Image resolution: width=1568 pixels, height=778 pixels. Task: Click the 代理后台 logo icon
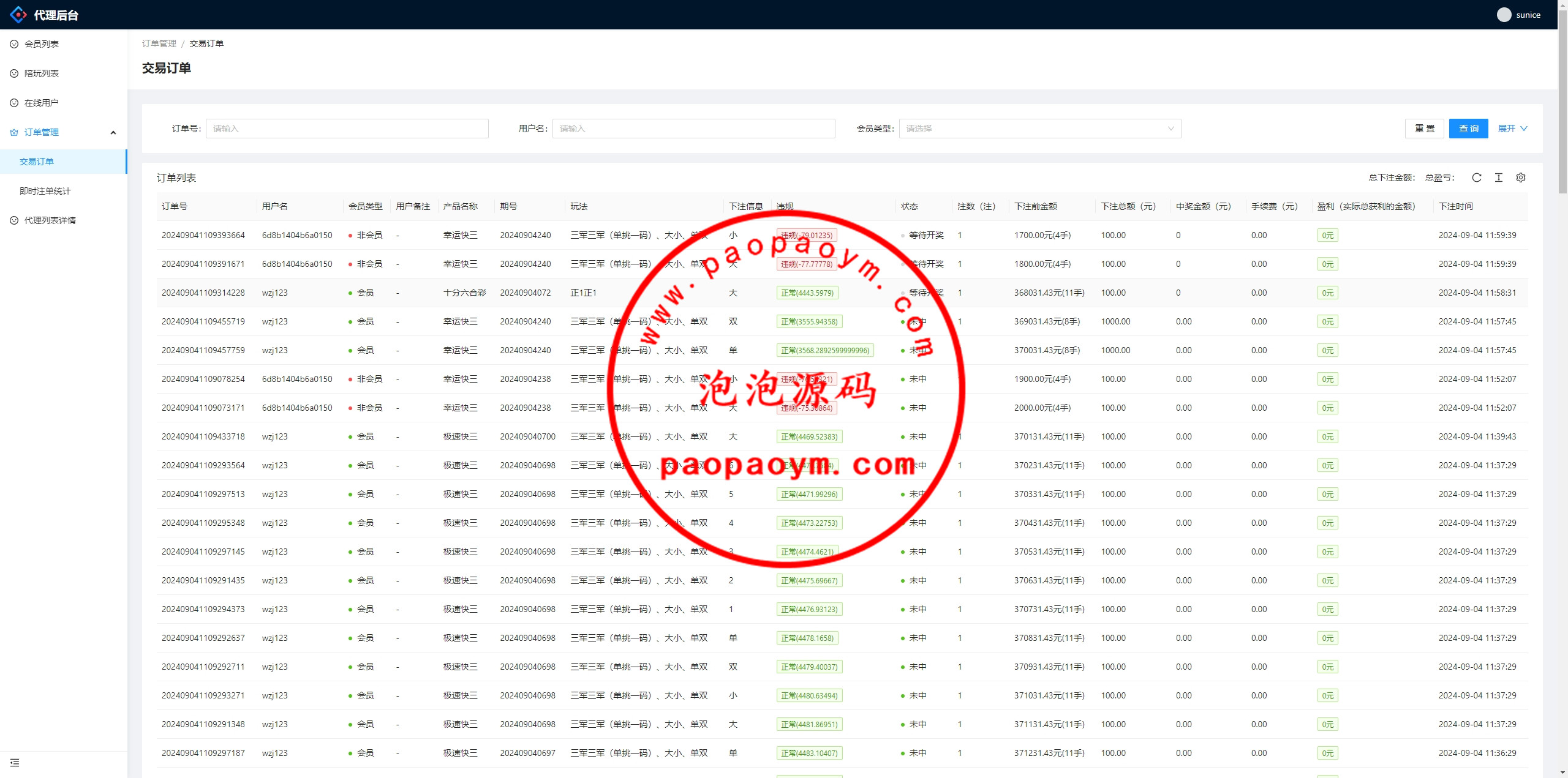[x=18, y=15]
